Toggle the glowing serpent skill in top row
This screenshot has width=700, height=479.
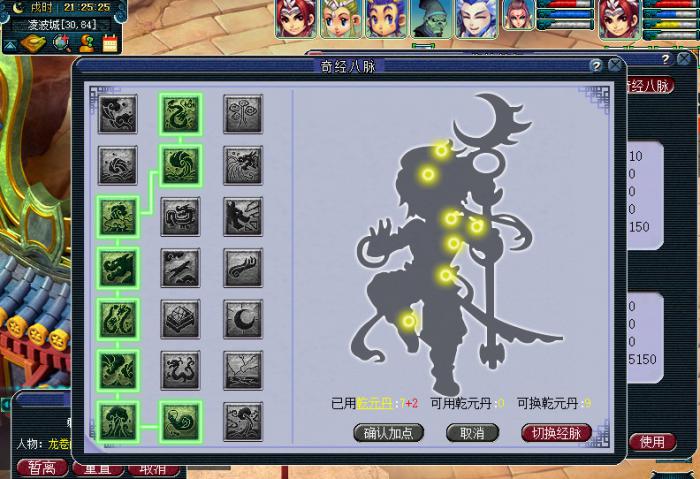coord(181,114)
